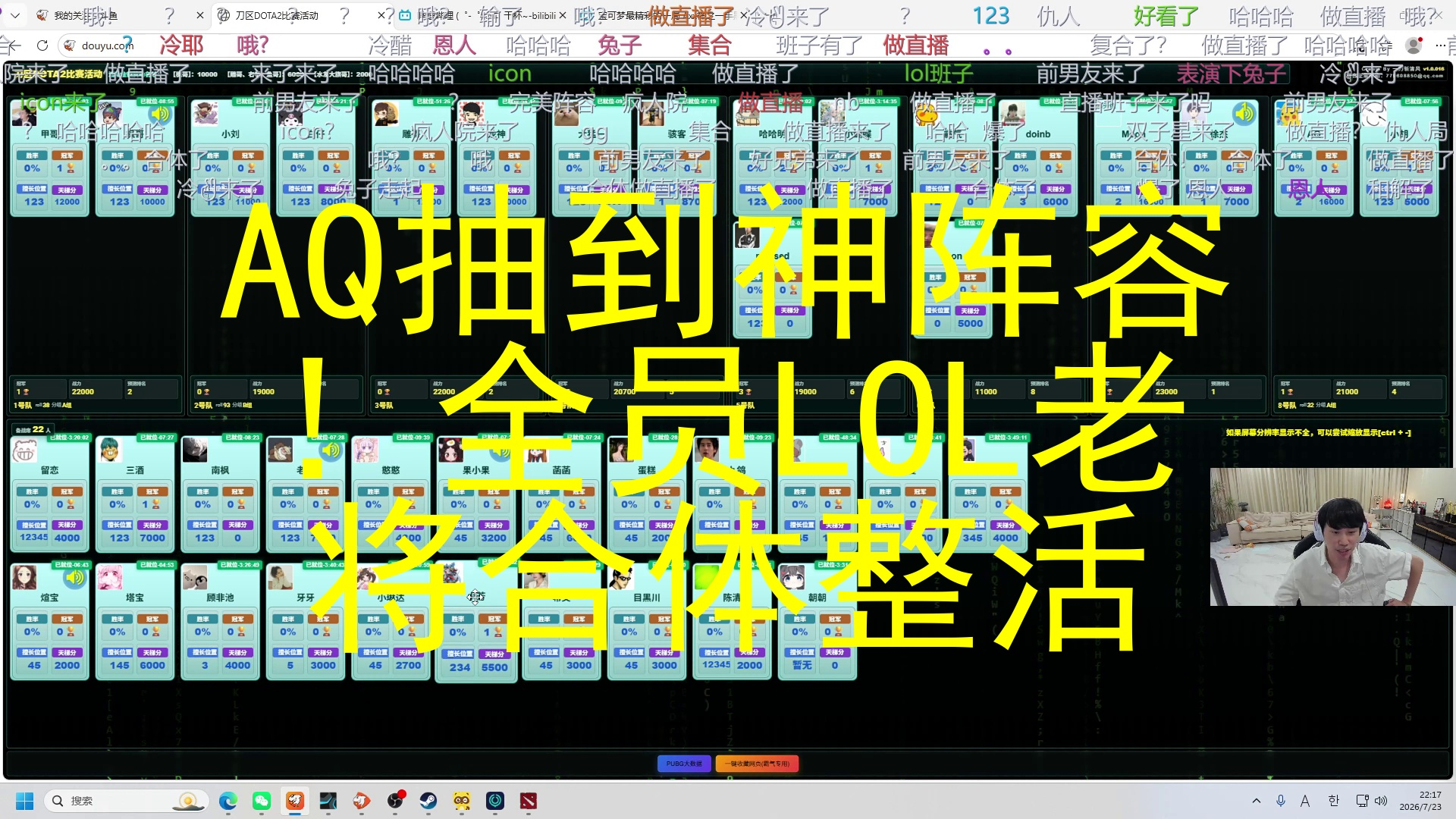The height and width of the screenshot is (819, 1456).
Task: Toggle the speaker icon on the 老 card
Action: tap(330, 450)
